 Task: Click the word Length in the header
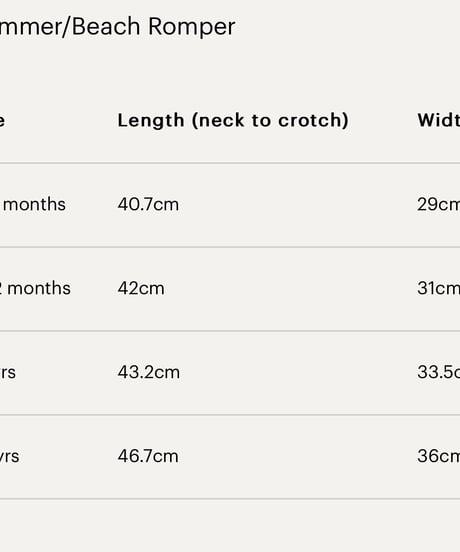click(151, 120)
